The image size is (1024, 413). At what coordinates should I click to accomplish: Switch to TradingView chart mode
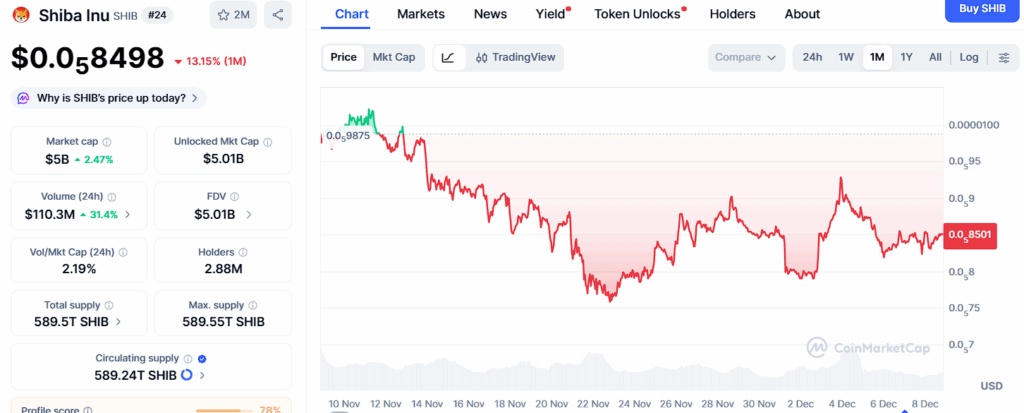coord(516,57)
